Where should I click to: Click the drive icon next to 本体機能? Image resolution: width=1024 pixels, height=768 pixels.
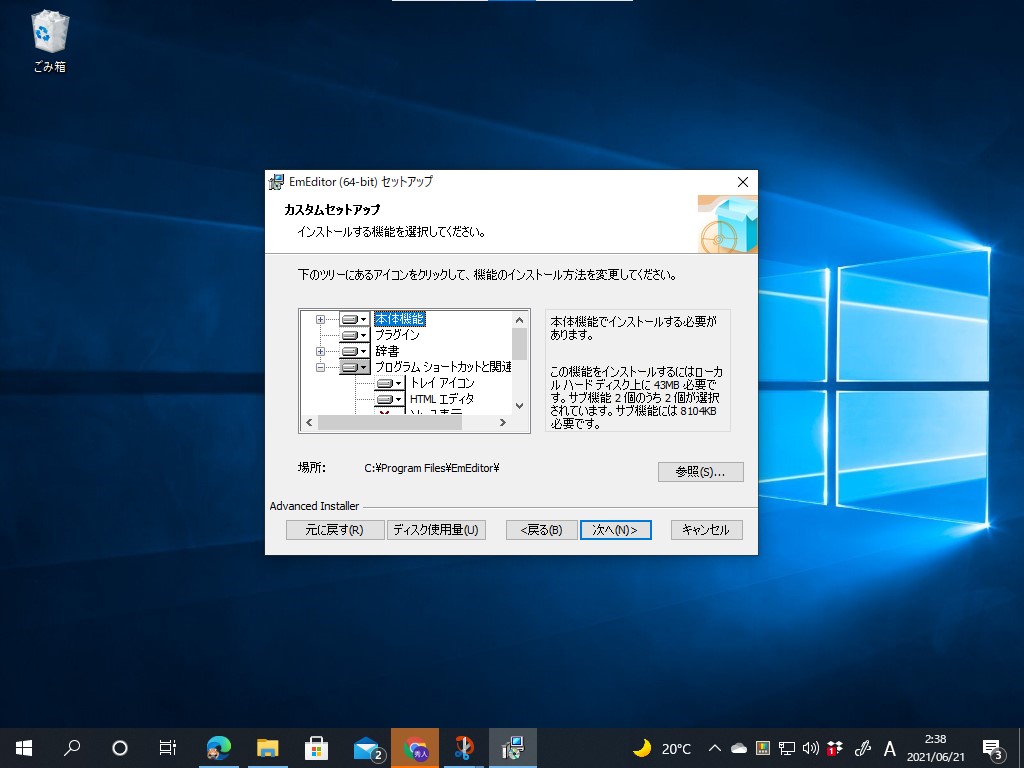pos(350,319)
